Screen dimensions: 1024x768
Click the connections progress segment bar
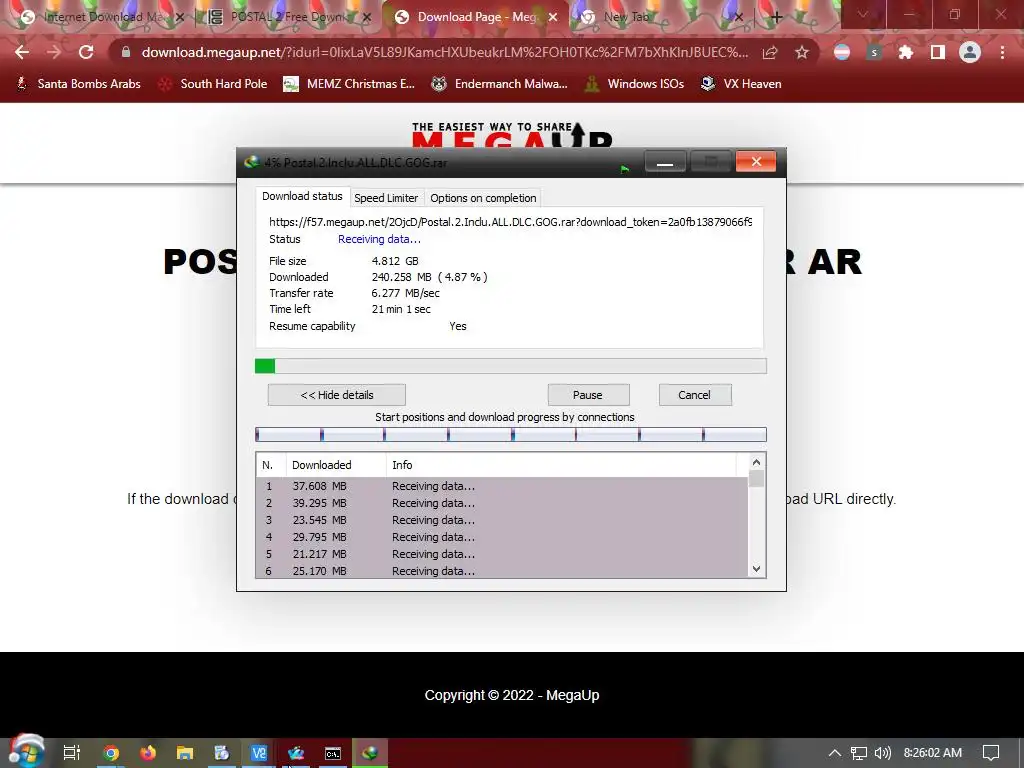pos(511,434)
